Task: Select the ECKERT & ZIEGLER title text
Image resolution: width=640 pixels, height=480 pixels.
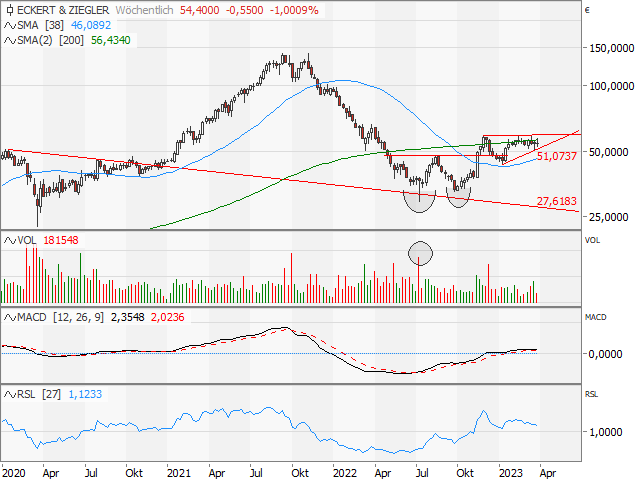Action: 63,10
